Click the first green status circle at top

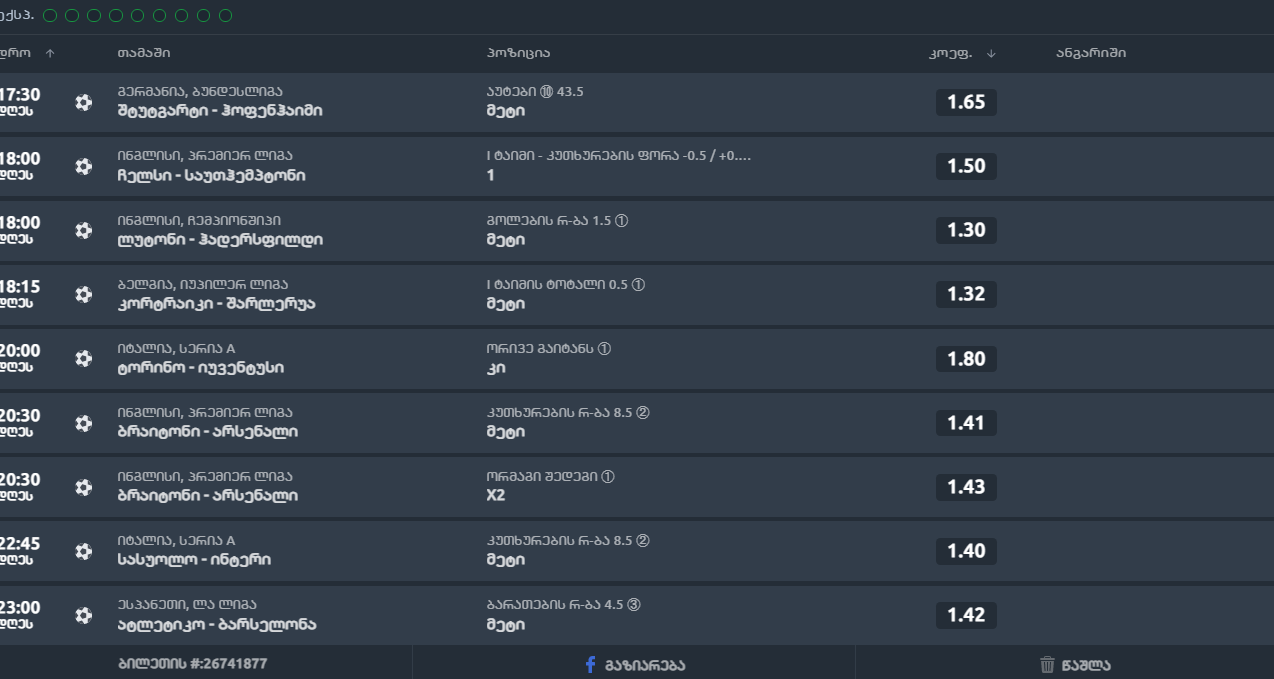pos(50,15)
